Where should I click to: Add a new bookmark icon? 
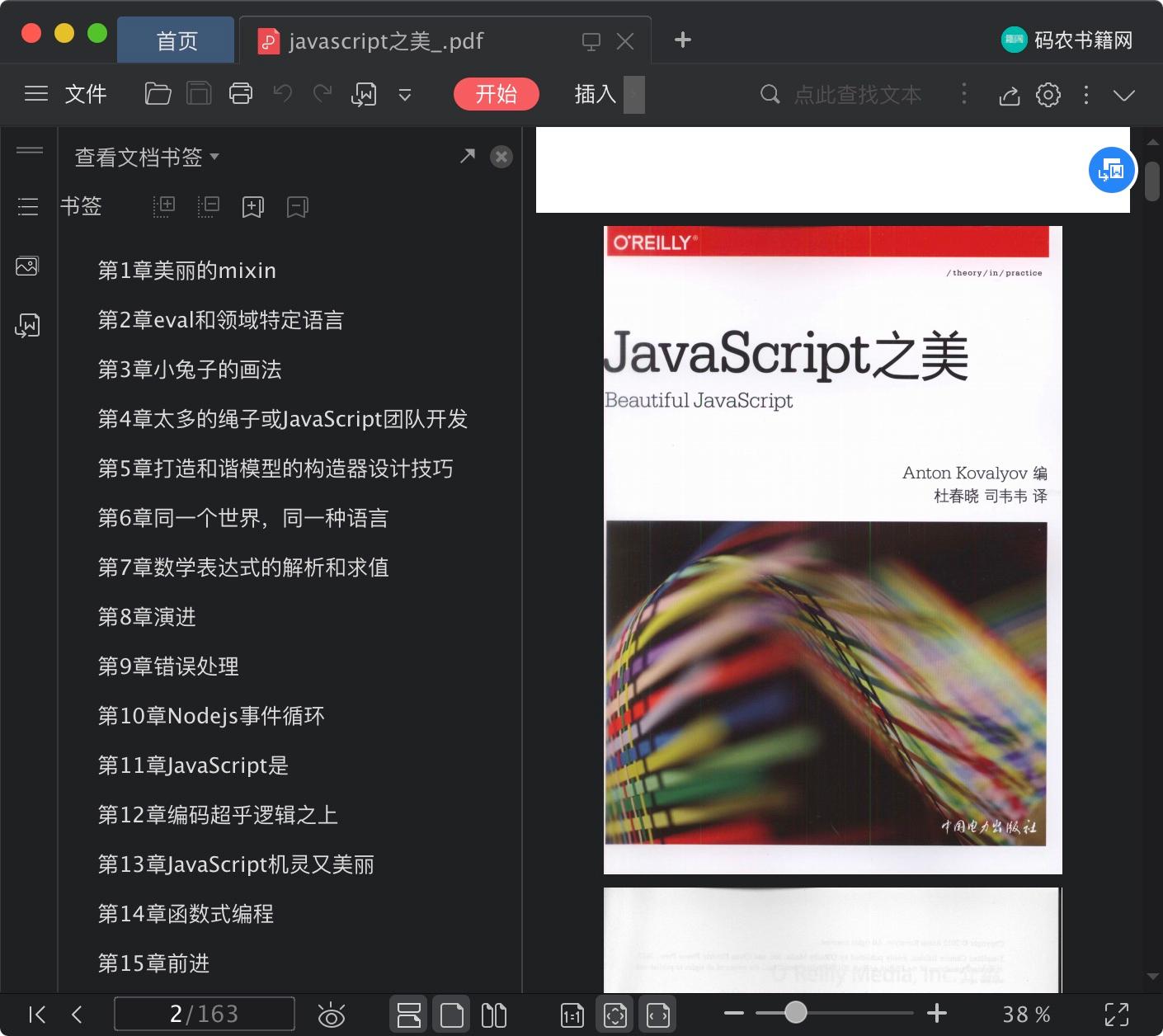(253, 206)
